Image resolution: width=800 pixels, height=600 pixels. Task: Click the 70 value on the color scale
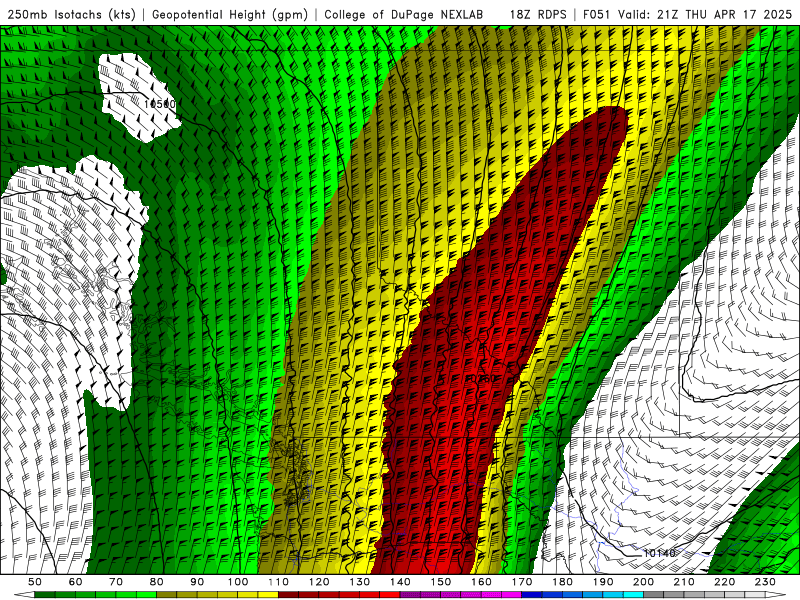(x=116, y=582)
